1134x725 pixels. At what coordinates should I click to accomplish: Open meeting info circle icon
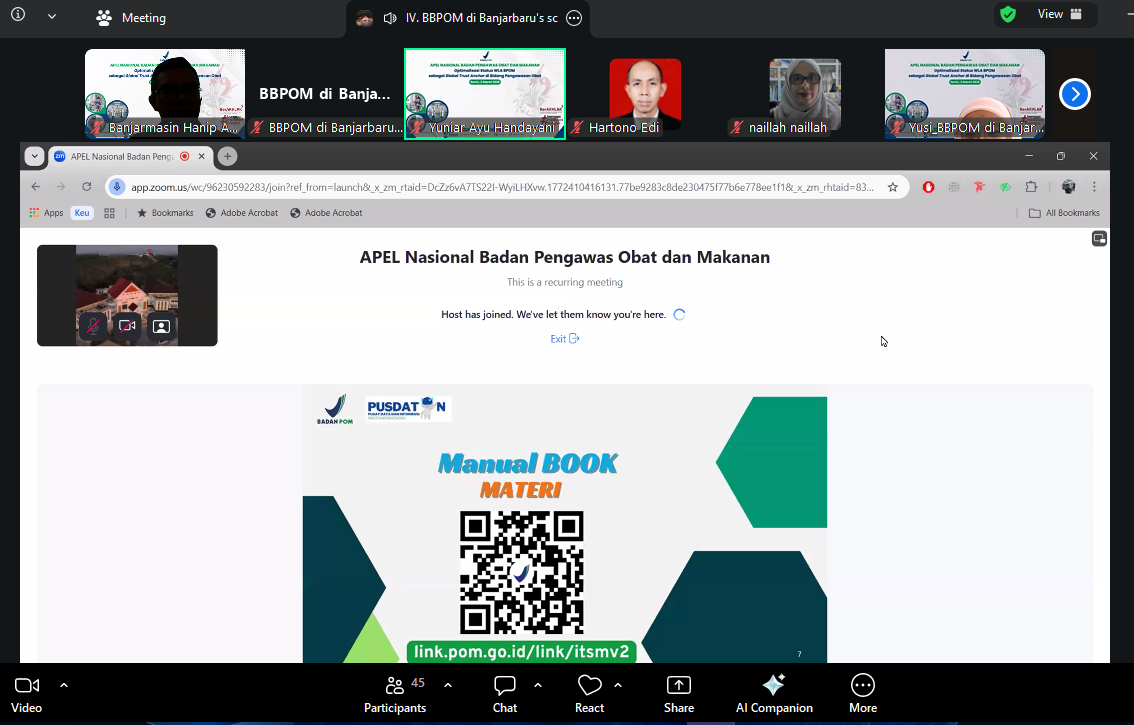pos(18,16)
